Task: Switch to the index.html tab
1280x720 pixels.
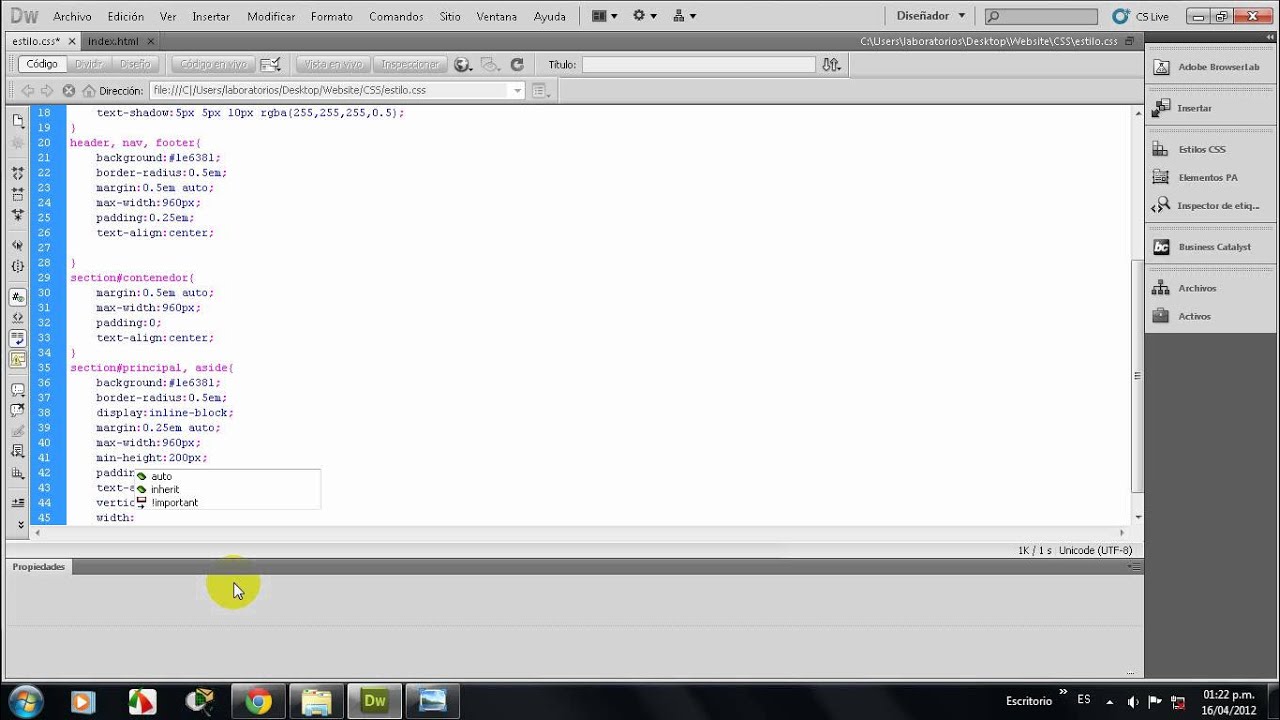Action: point(113,41)
